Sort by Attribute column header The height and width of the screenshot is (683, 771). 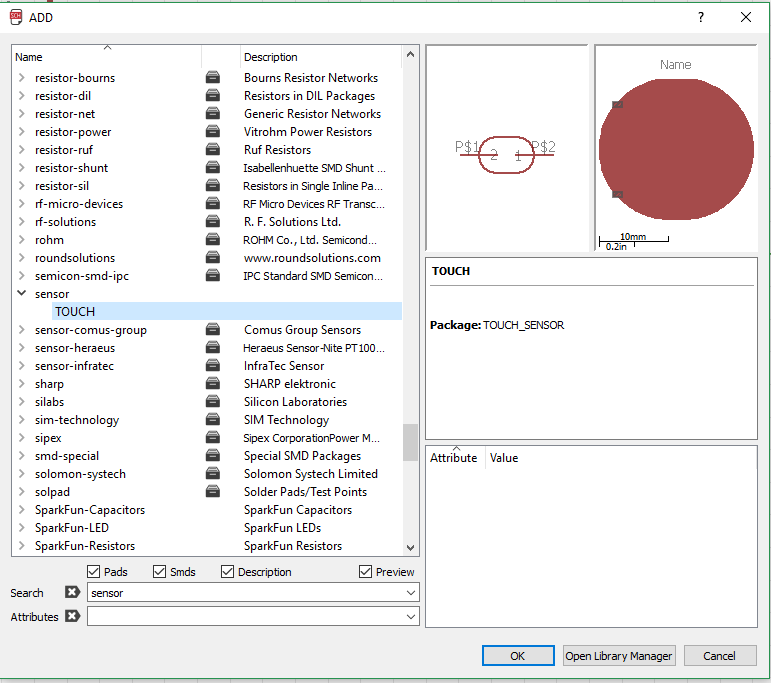pyautogui.click(x=455, y=458)
